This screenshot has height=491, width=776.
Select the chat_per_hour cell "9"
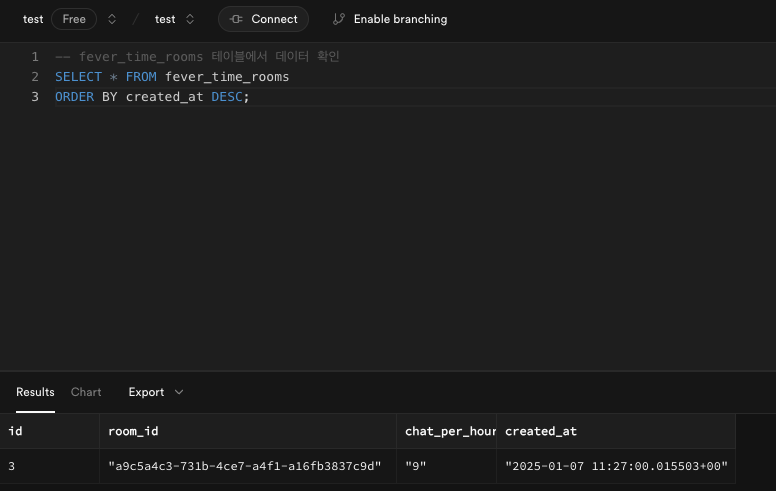click(446, 466)
